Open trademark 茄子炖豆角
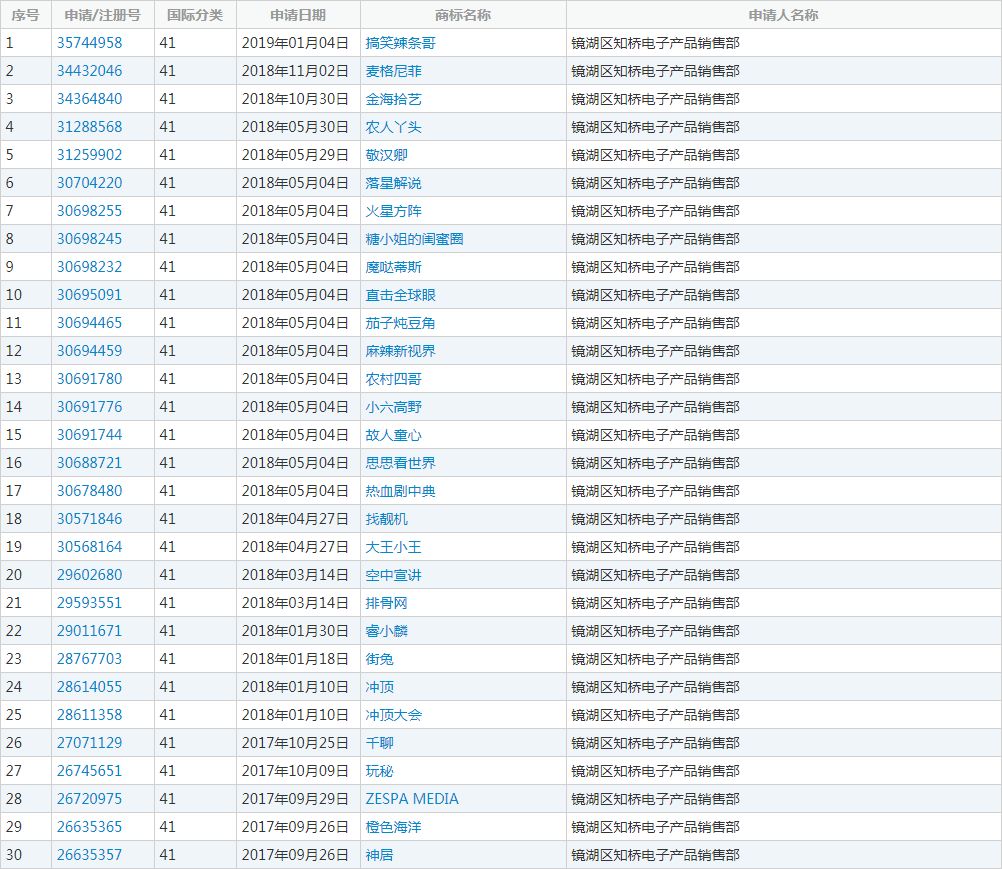Viewport: 1002px width, 869px height. 401,323
